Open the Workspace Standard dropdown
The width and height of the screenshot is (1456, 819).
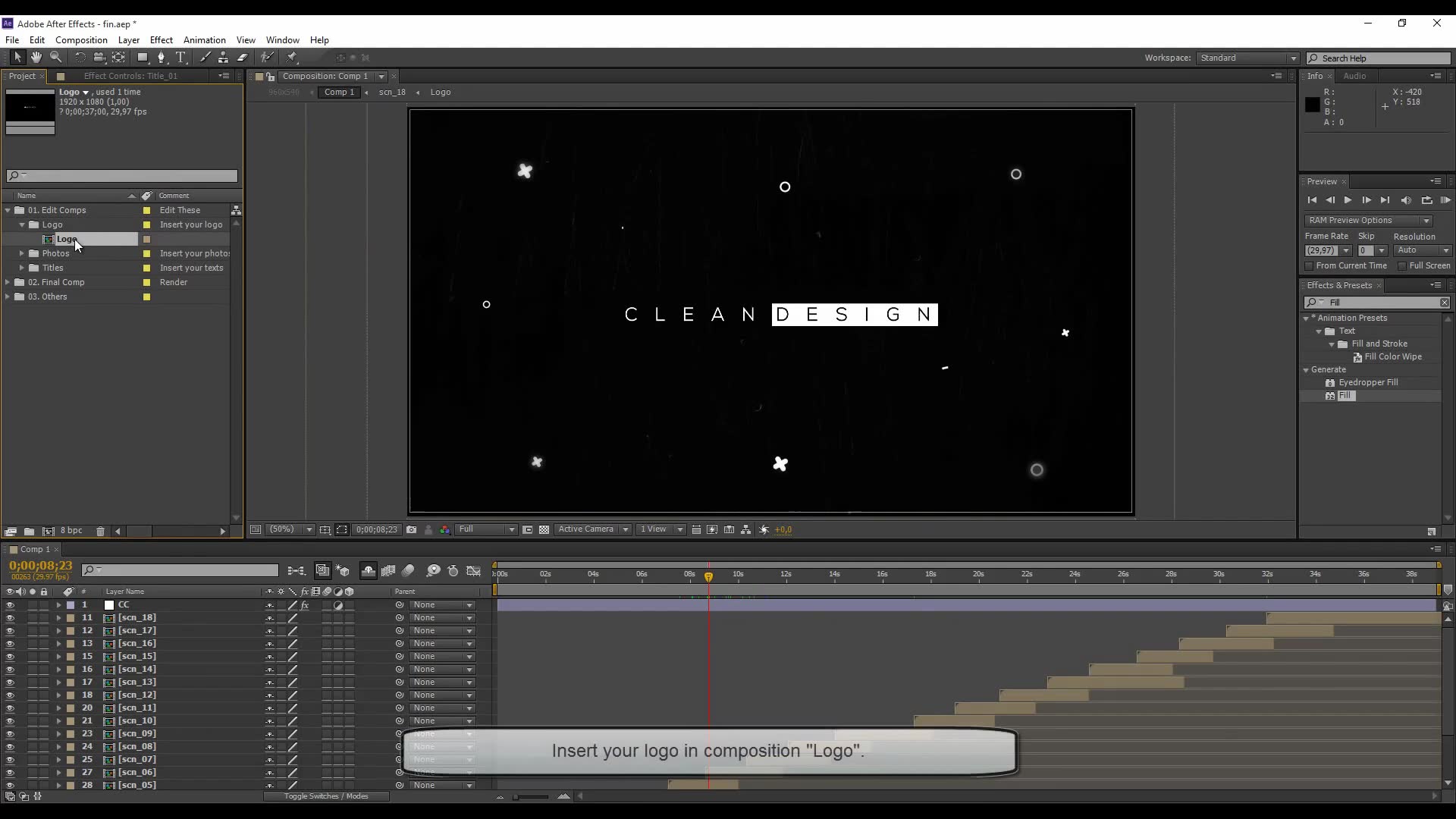(x=1247, y=58)
